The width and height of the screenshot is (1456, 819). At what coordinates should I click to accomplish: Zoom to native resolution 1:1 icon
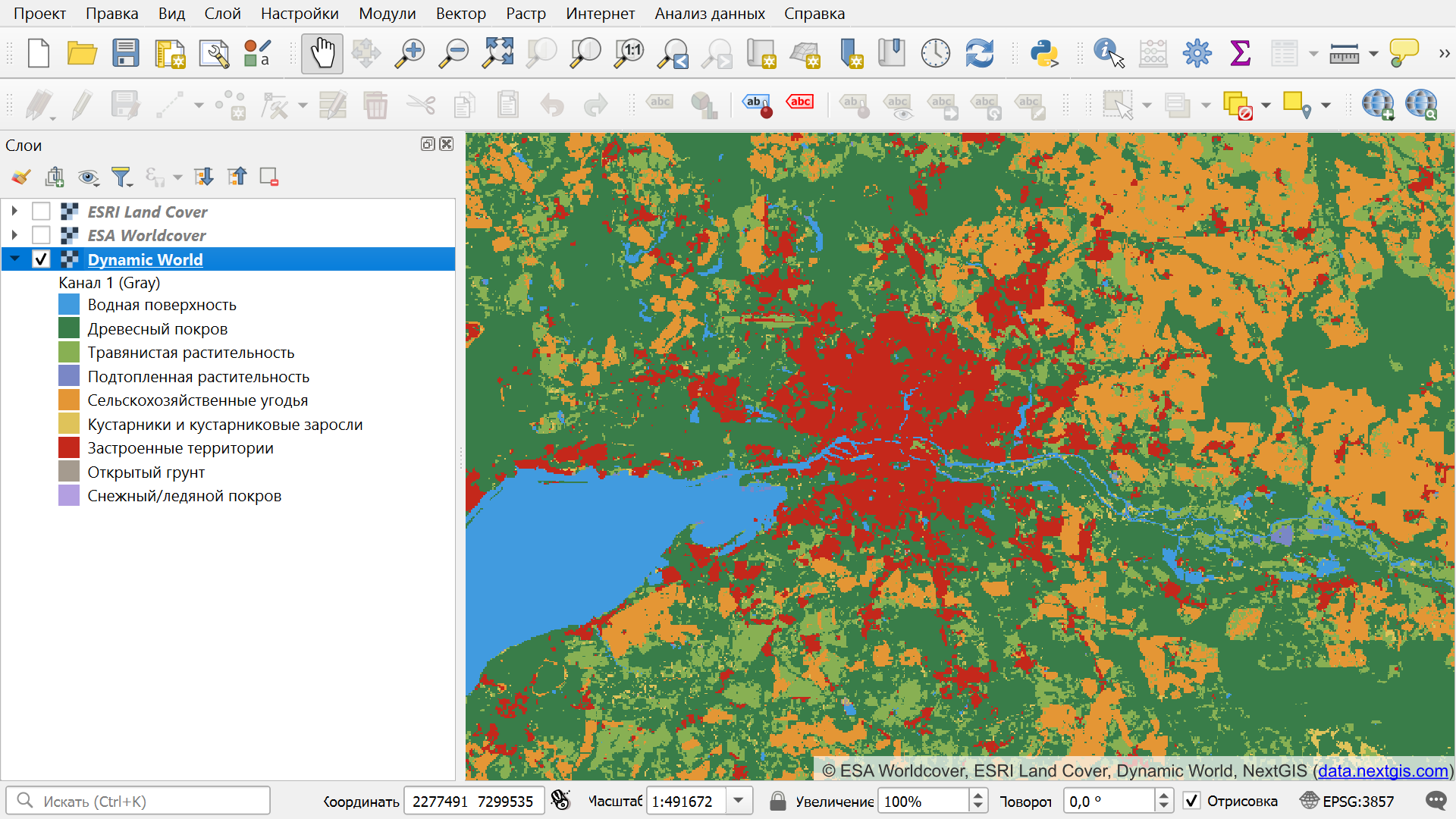point(629,54)
